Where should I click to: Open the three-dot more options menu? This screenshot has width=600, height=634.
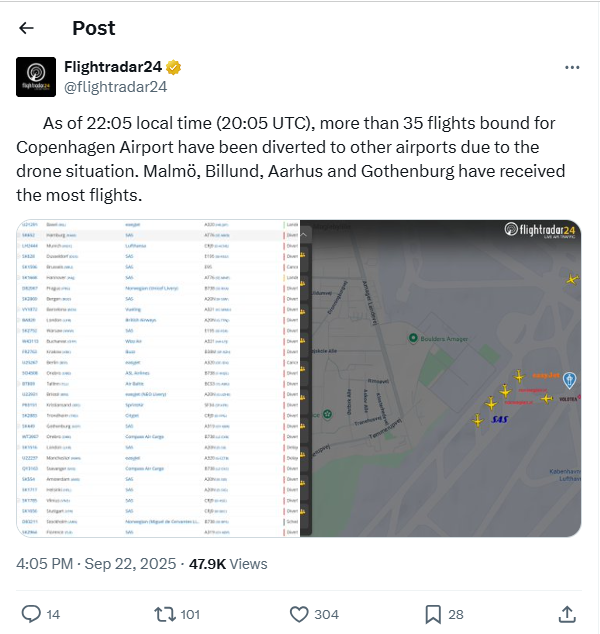(x=572, y=68)
